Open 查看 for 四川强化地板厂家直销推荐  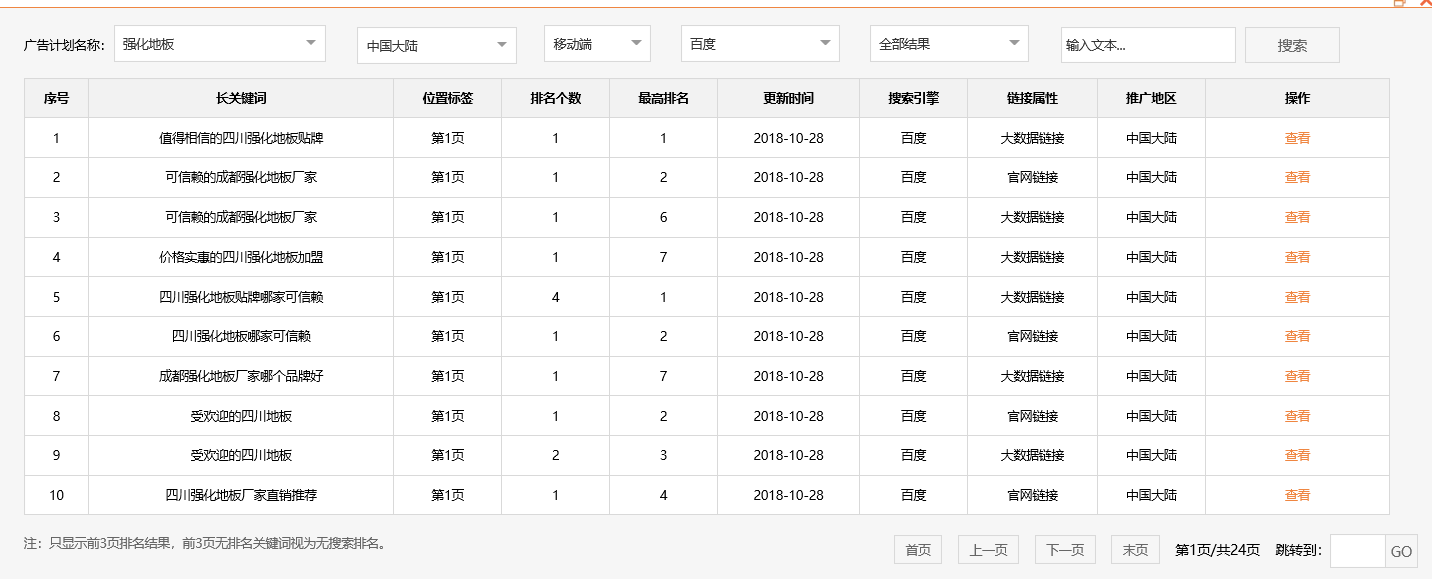pyautogui.click(x=1296, y=494)
